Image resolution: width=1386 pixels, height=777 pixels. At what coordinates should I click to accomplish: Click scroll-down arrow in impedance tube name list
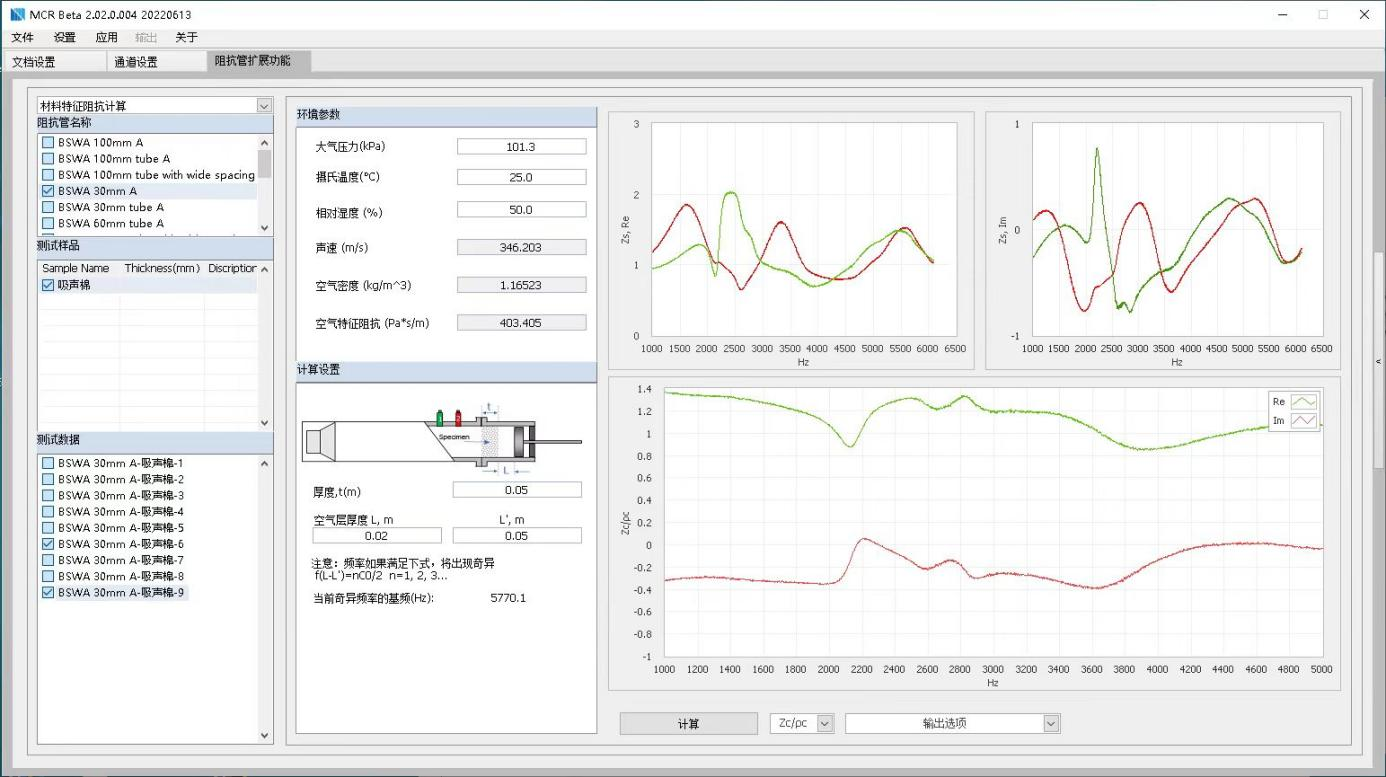coord(265,228)
